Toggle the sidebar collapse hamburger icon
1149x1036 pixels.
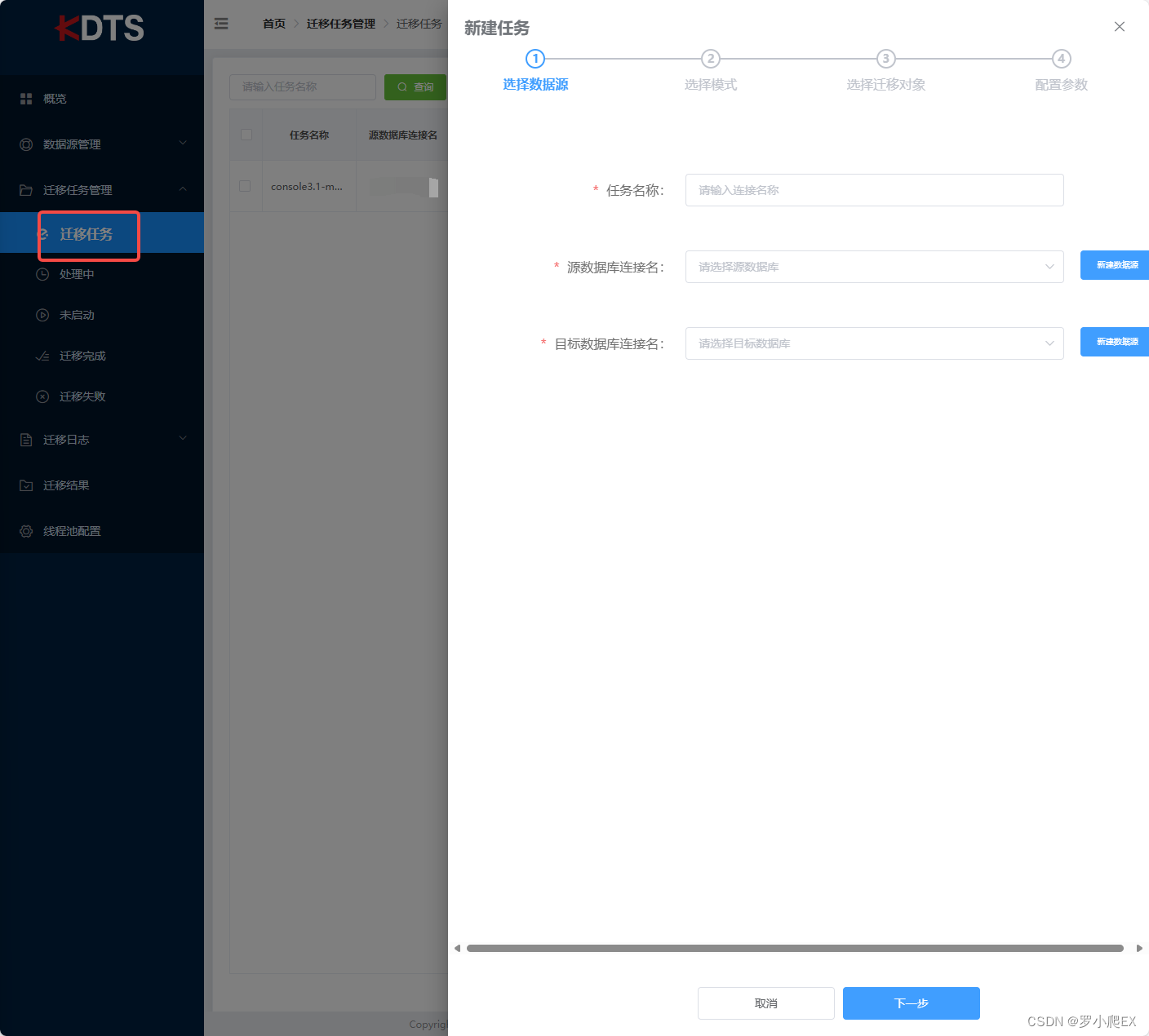coord(221,24)
